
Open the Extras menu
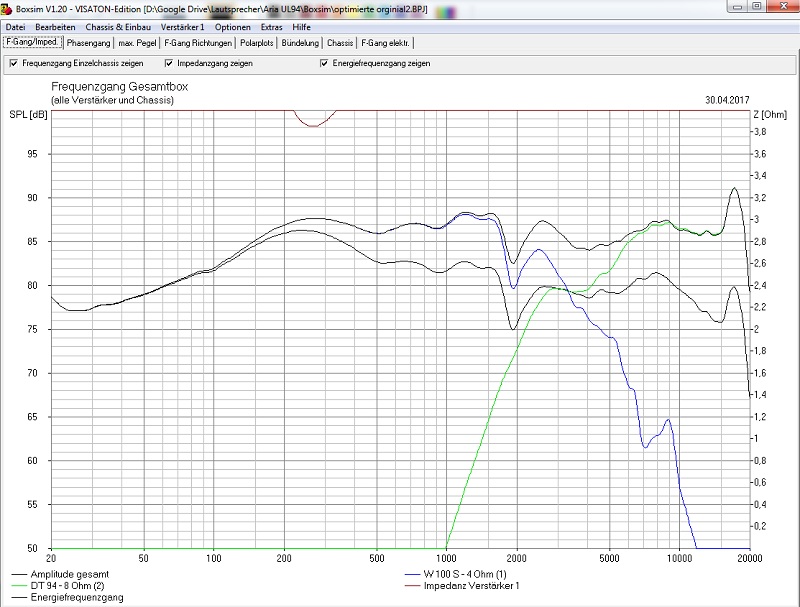pyautogui.click(x=271, y=26)
